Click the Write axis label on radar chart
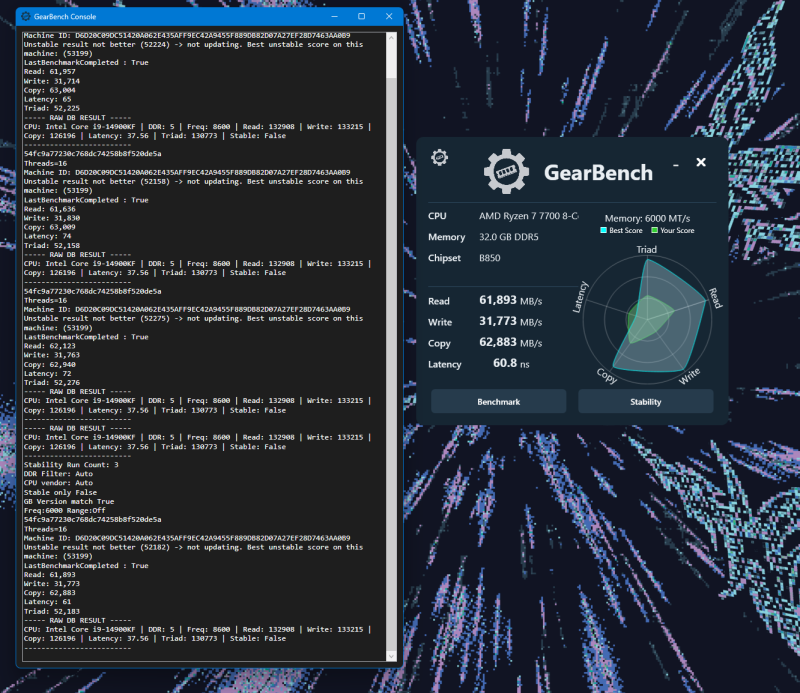This screenshot has width=800, height=693. coord(689,376)
